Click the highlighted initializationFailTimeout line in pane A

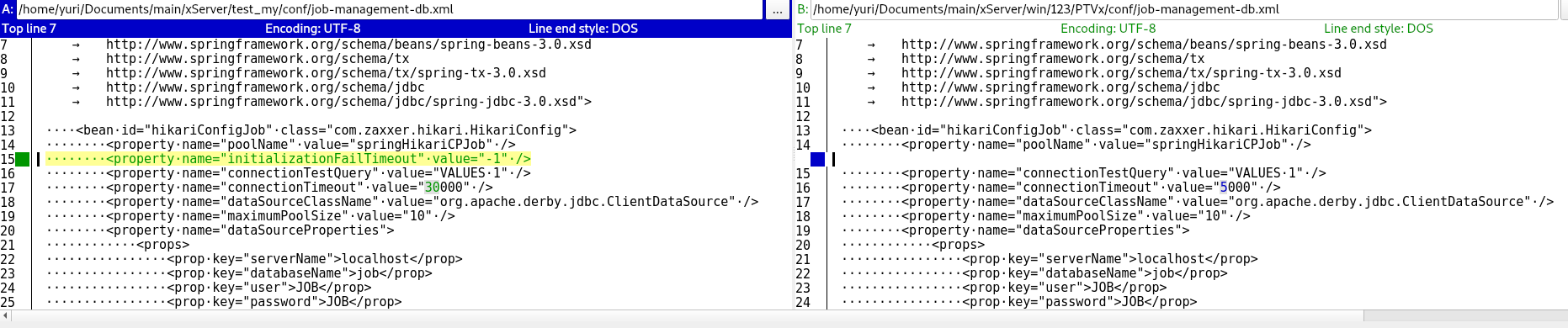point(289,159)
